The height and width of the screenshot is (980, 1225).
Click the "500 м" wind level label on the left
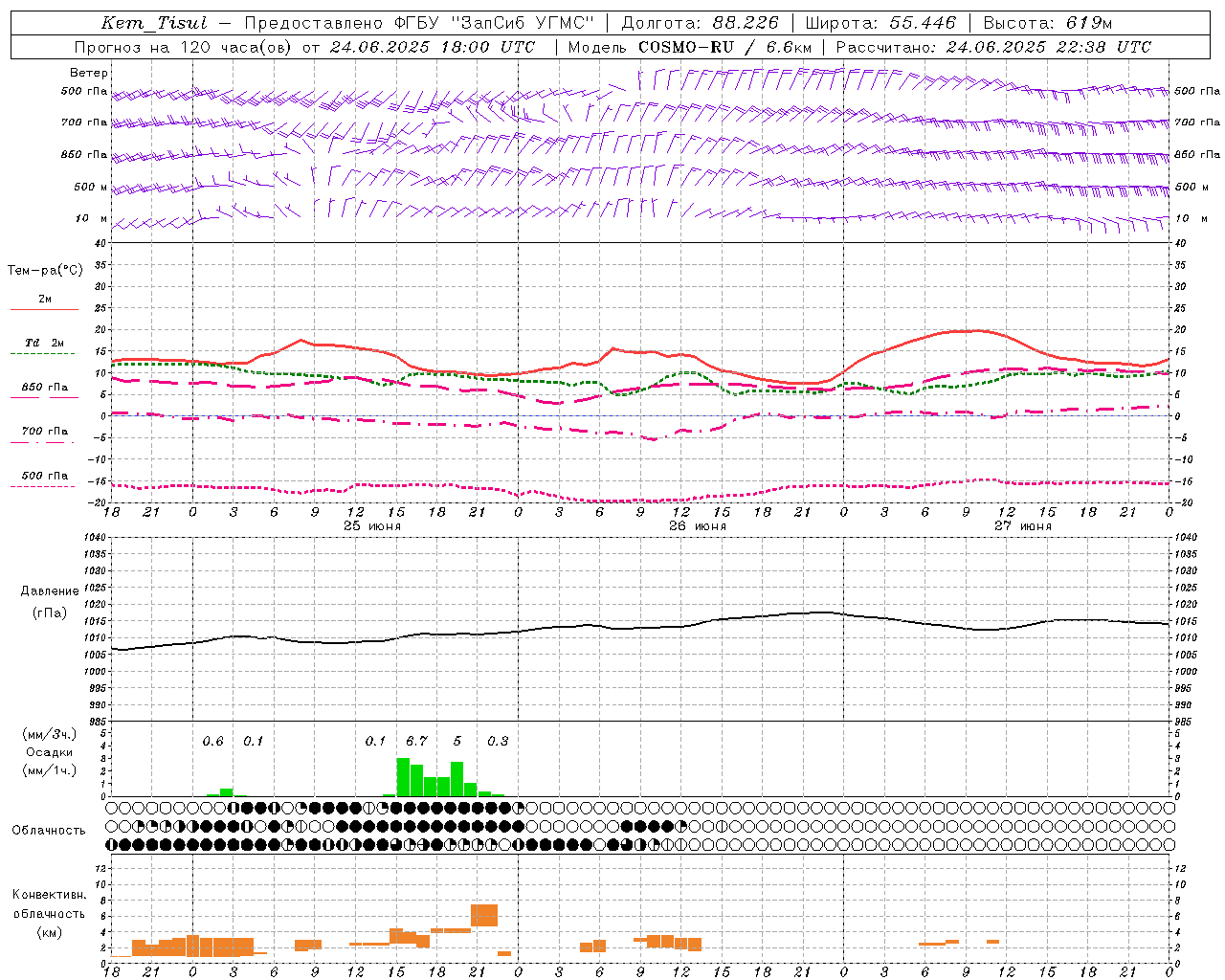(x=91, y=187)
